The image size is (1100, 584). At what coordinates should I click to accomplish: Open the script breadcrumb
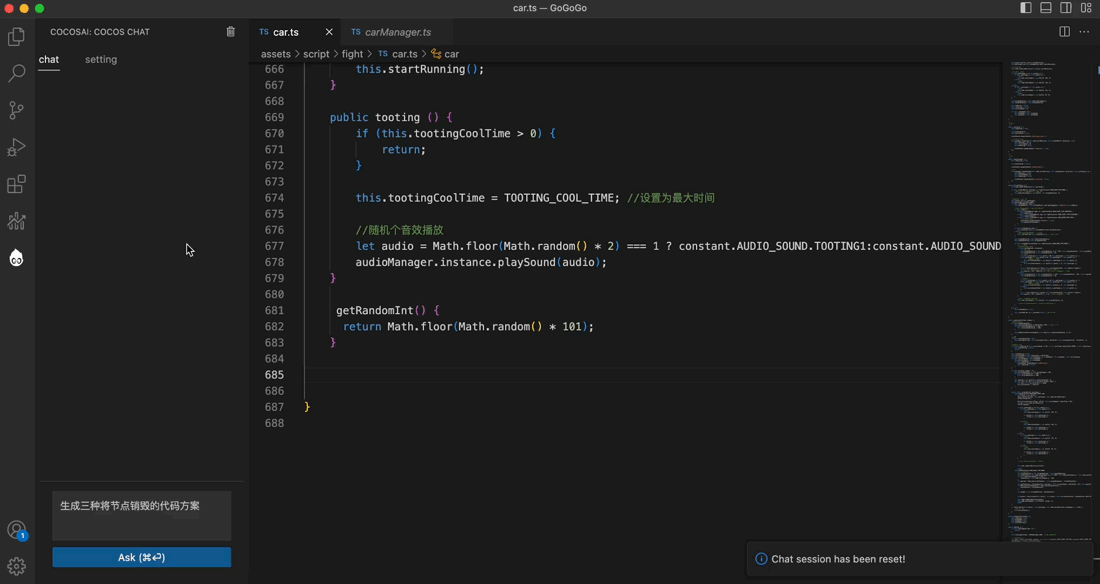[x=316, y=54]
